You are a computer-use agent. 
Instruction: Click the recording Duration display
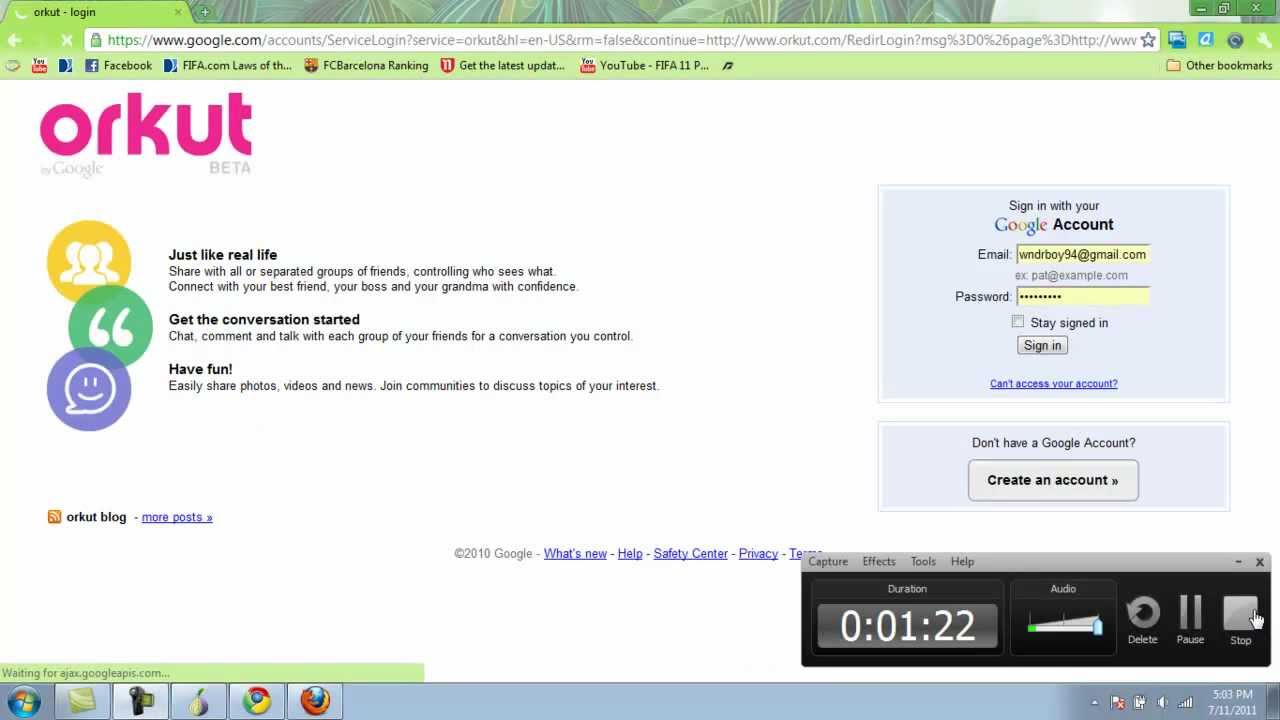pyautogui.click(x=908, y=626)
